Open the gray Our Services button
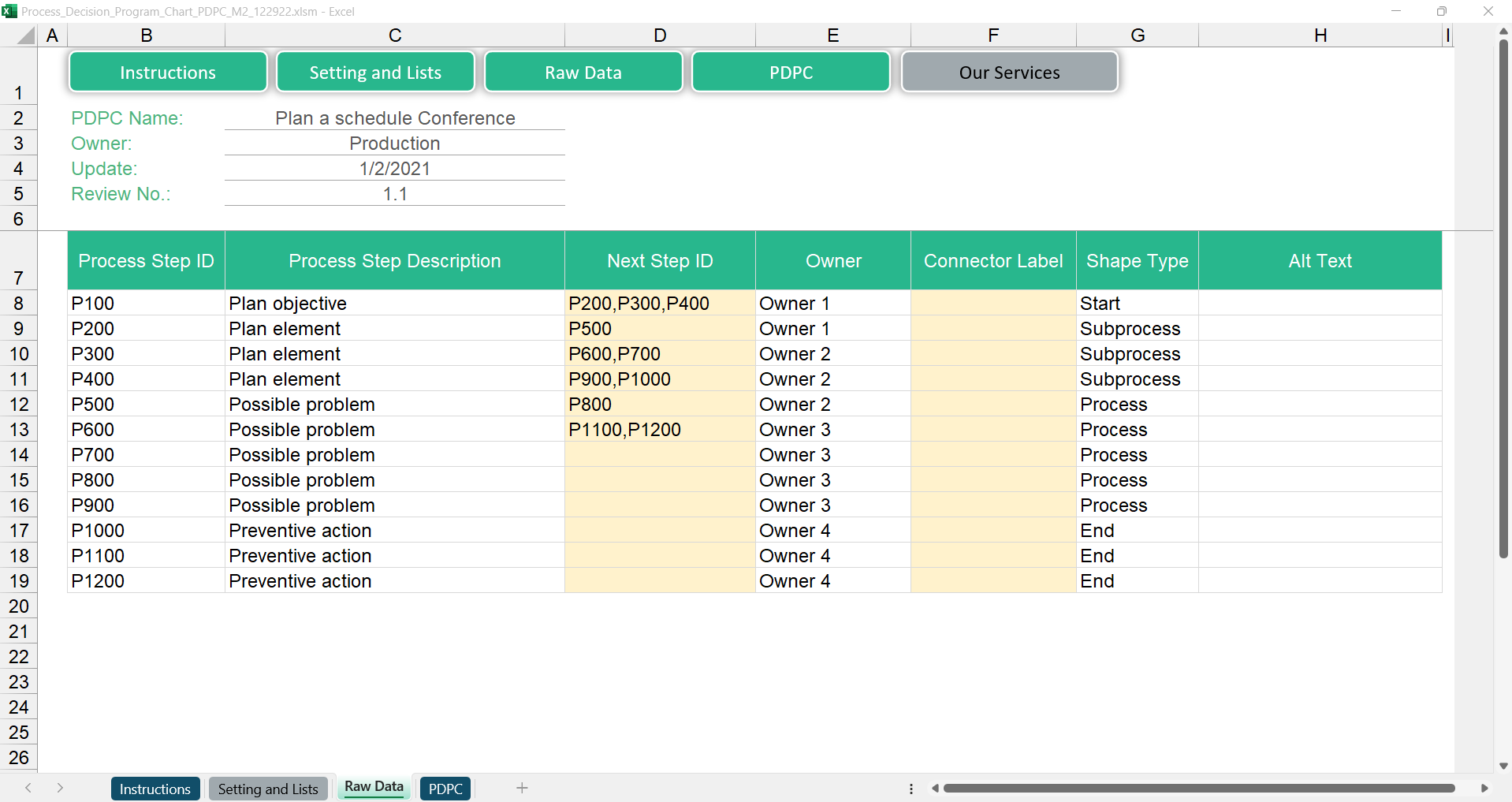 click(1009, 73)
